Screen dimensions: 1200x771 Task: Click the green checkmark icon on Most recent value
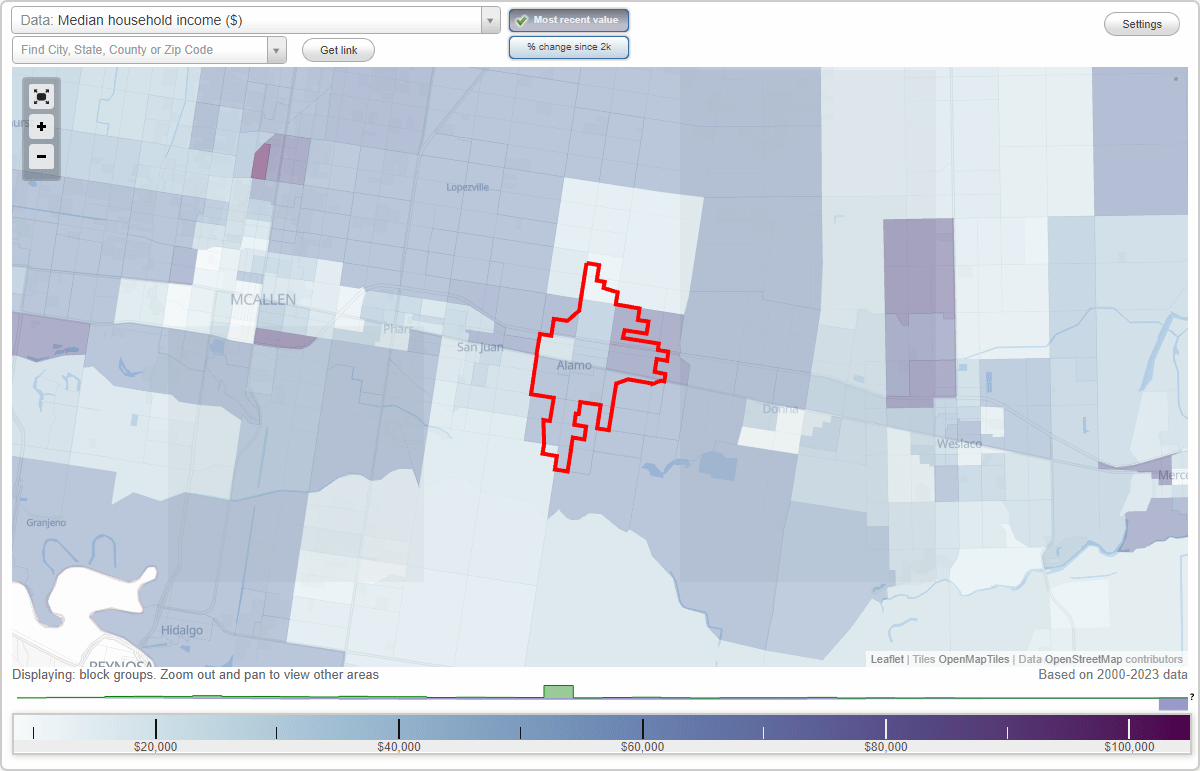tap(523, 20)
